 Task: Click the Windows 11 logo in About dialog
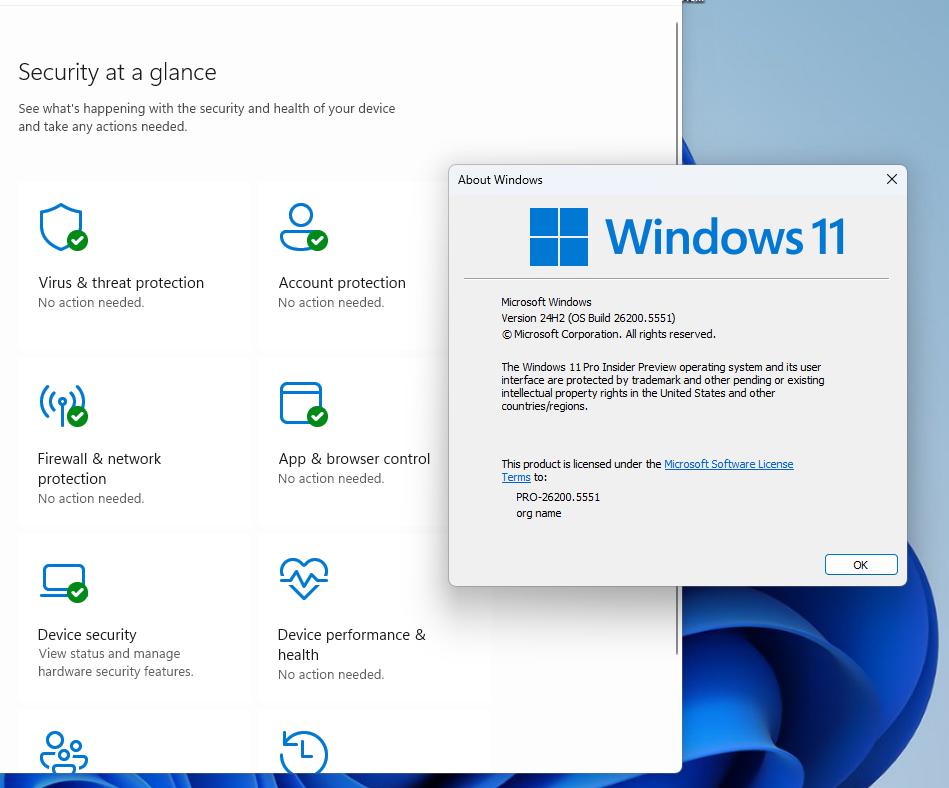pos(687,237)
